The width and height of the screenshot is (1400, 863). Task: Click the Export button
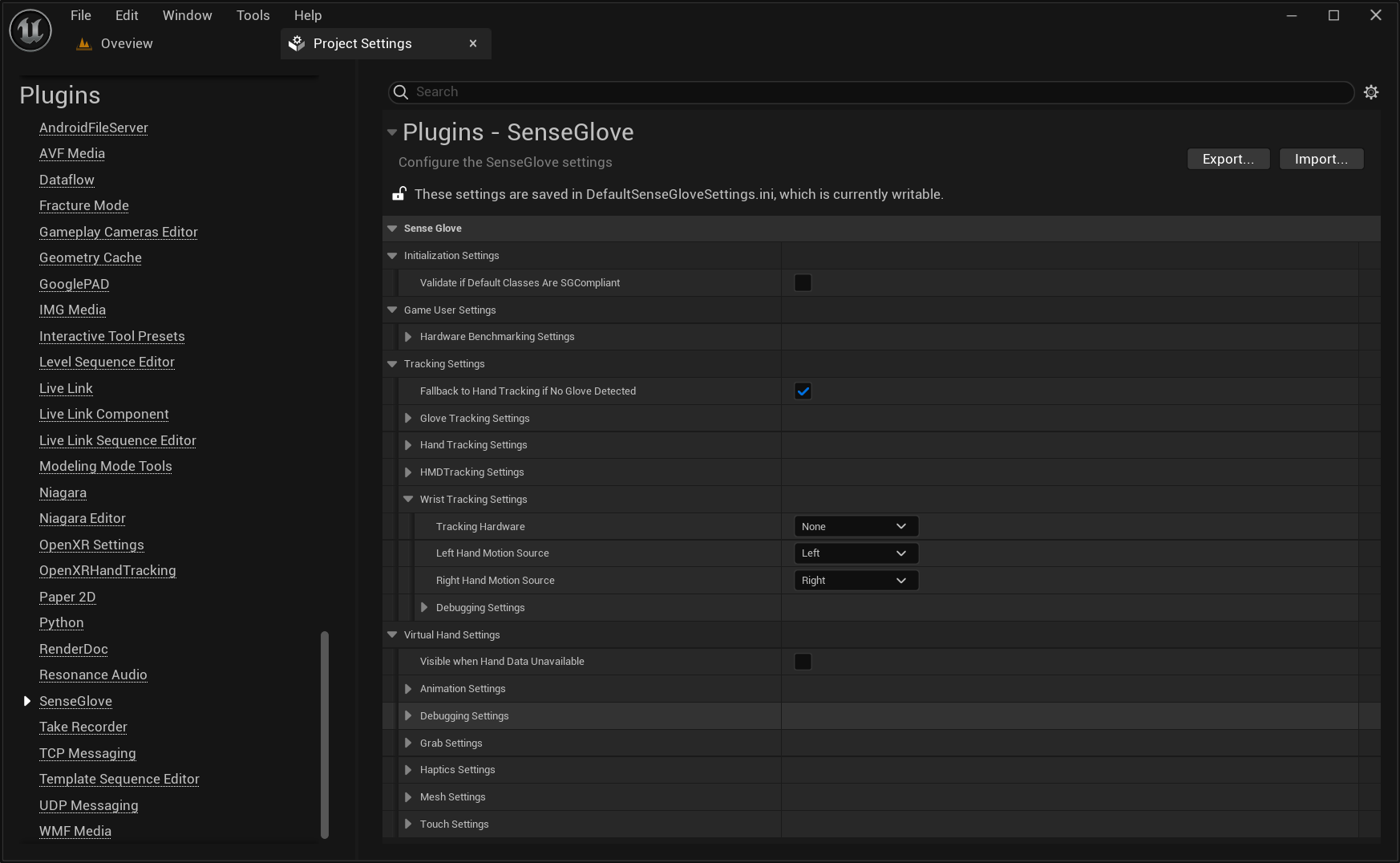1228,159
